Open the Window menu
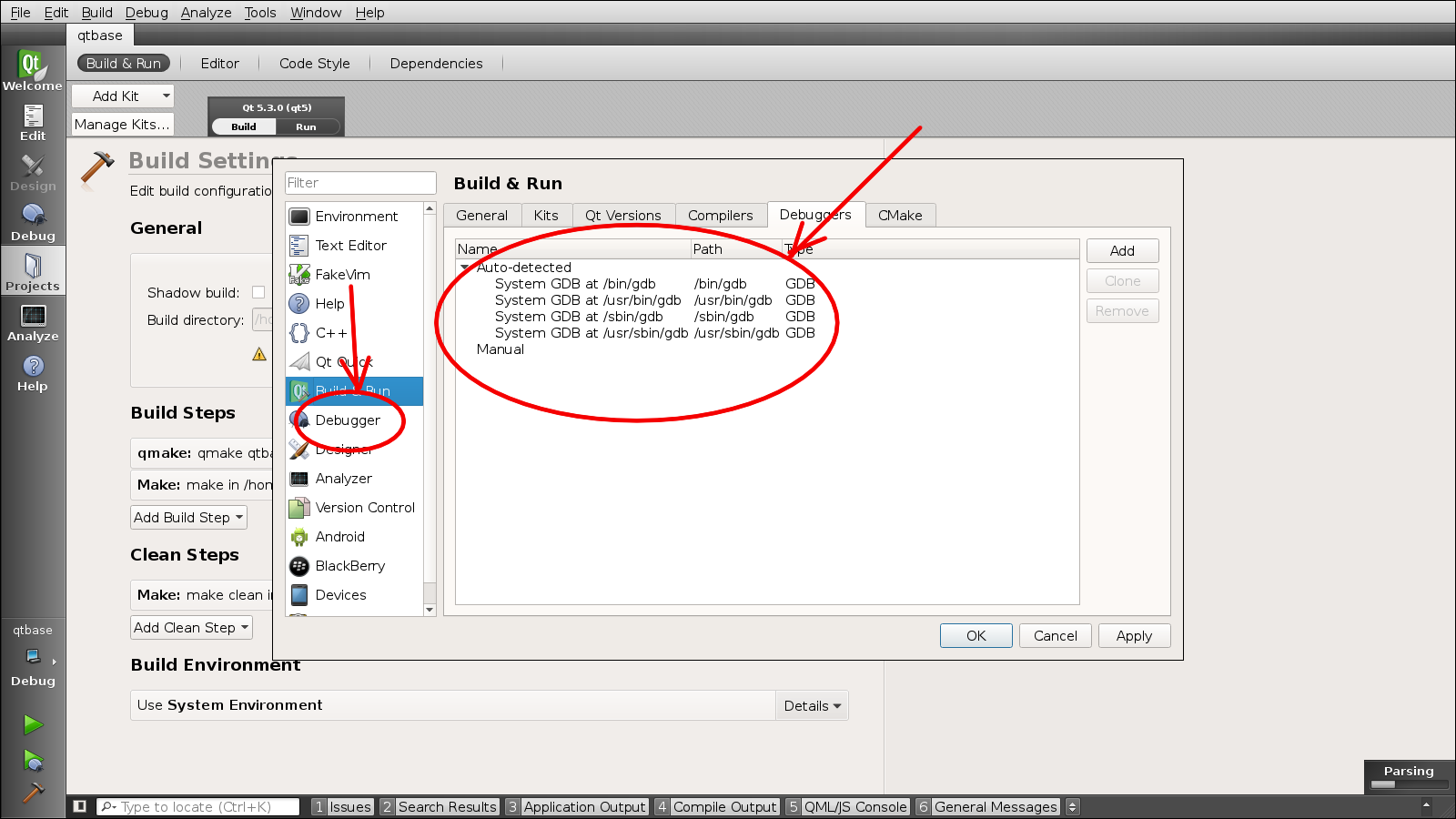Image resolution: width=1456 pixels, height=819 pixels. (x=316, y=13)
